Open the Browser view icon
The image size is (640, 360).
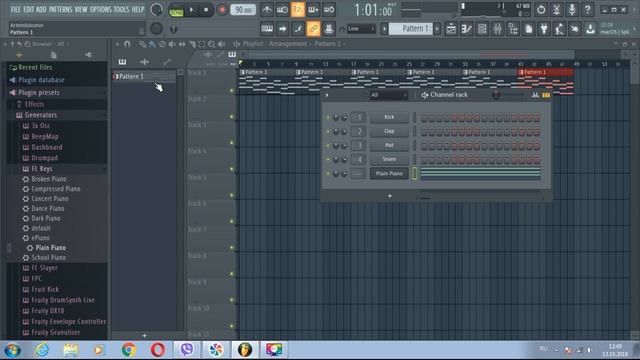coord(513,29)
